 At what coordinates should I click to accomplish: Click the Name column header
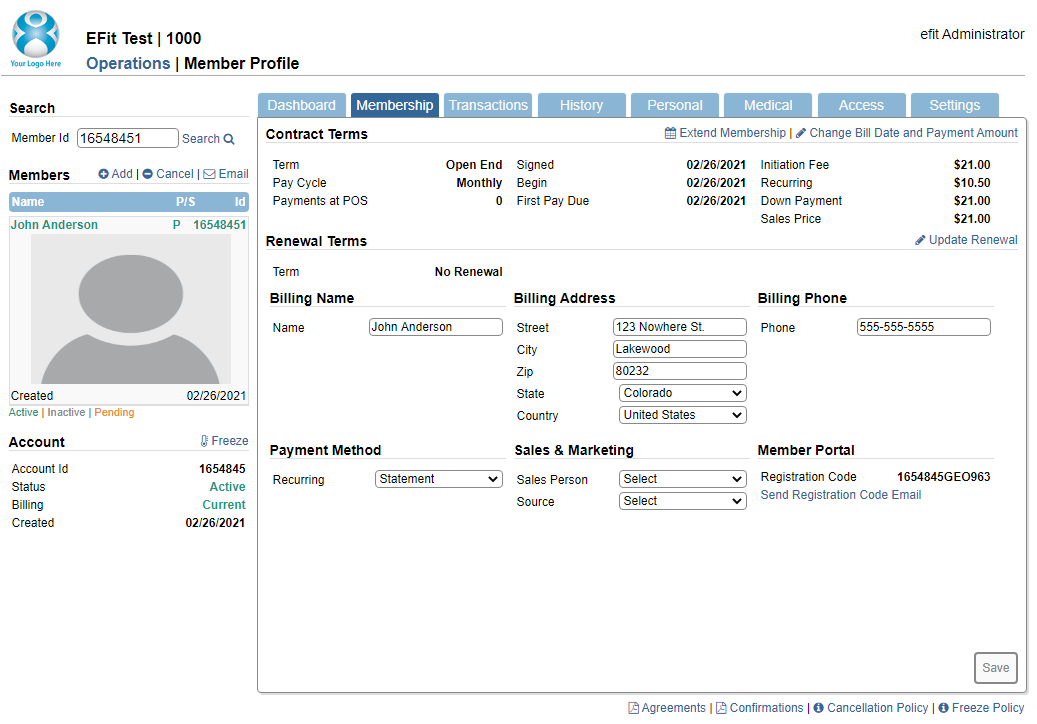28,202
